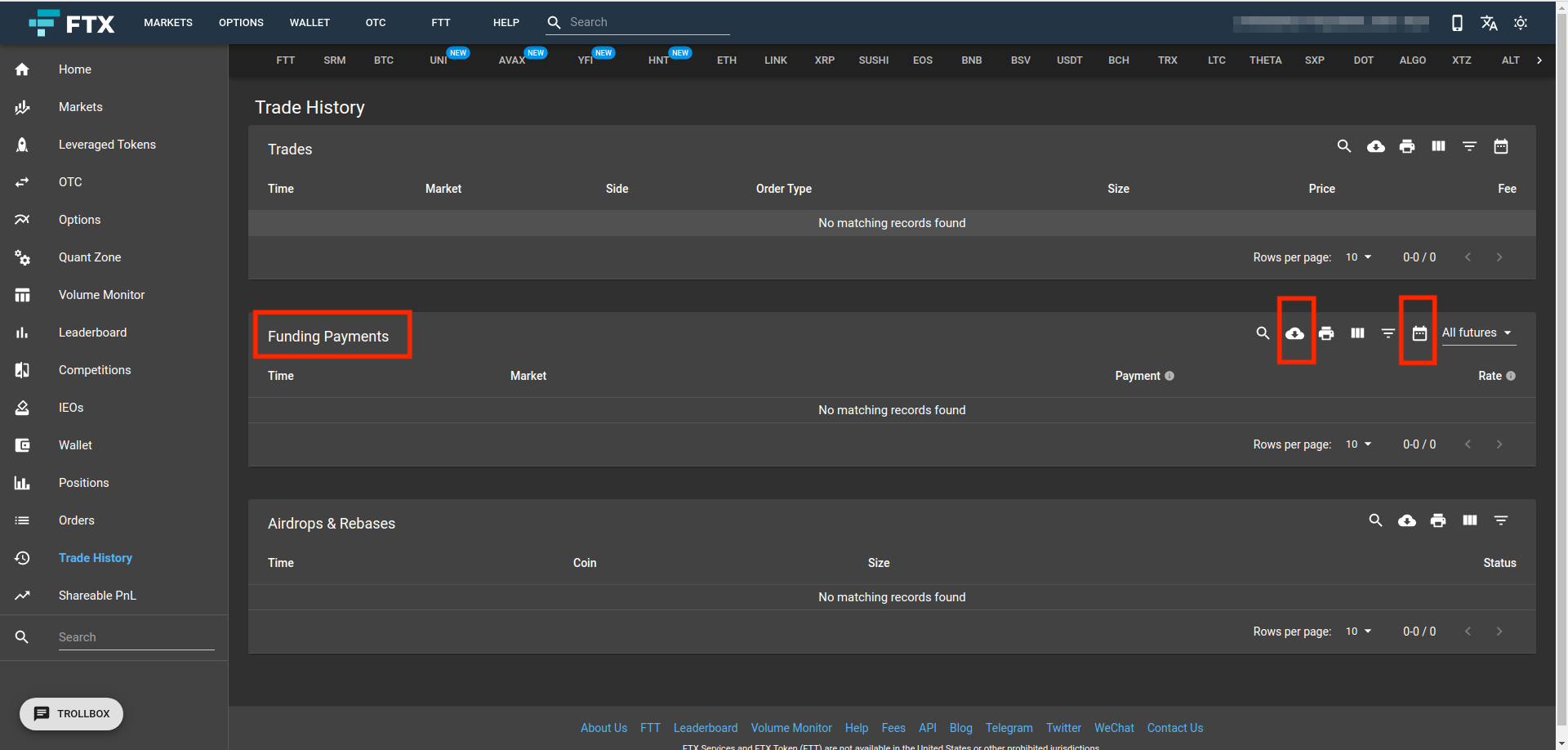
Task: Open FTT in top navigation
Action: (x=441, y=23)
